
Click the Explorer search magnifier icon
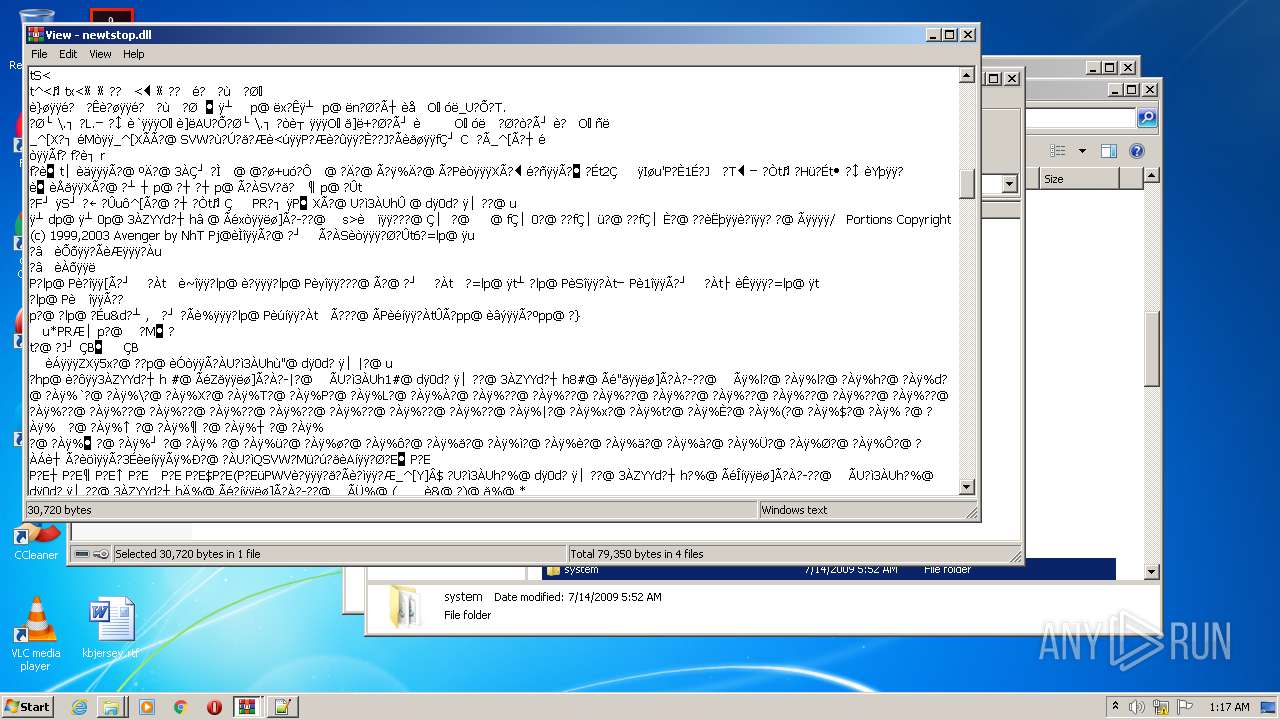pyautogui.click(x=1147, y=119)
